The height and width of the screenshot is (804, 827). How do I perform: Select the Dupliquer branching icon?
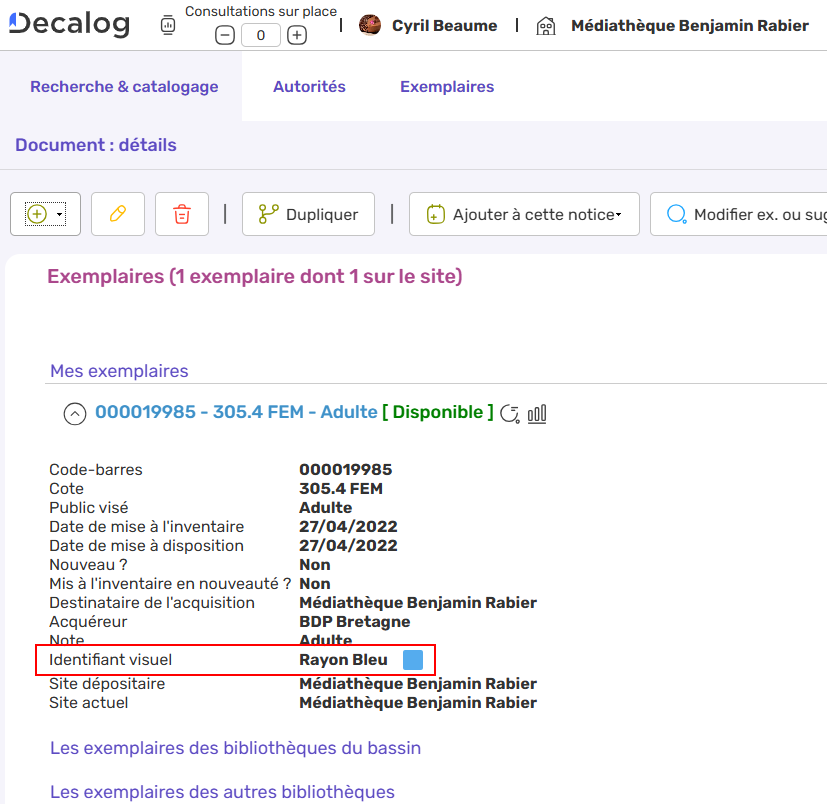pyautogui.click(x=269, y=213)
